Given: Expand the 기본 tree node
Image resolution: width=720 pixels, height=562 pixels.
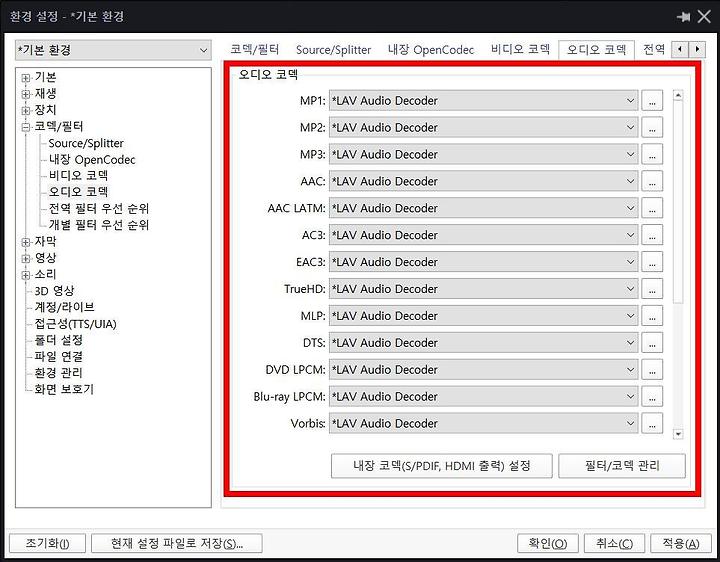Looking at the screenshot, I should pyautogui.click(x=26, y=78).
